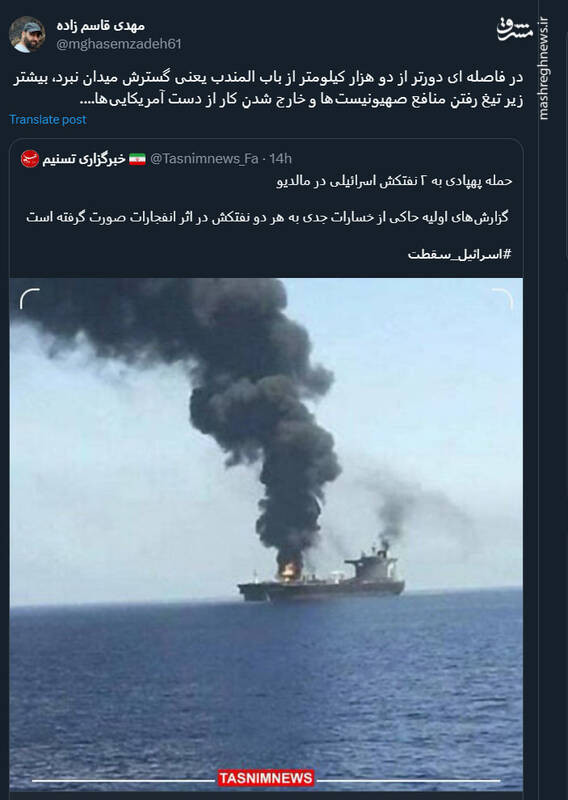Click the Mashregh logo in the corner
The width and height of the screenshot is (568, 800).
pos(514,30)
